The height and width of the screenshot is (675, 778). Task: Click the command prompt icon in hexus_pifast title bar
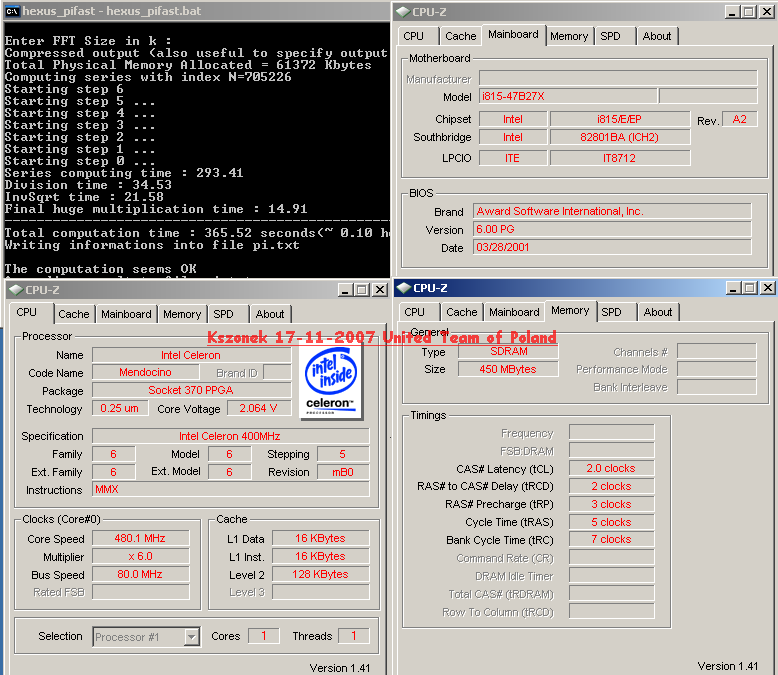[12, 11]
